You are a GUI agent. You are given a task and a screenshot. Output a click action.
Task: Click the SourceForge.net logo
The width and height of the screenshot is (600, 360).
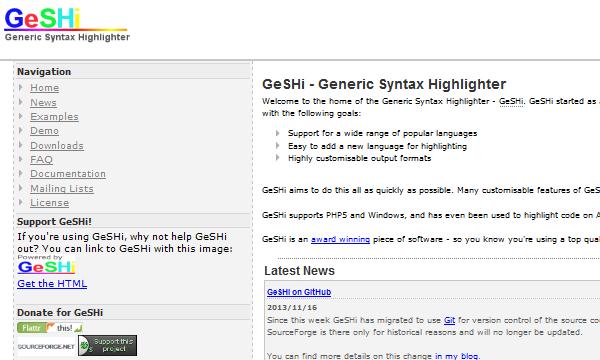pyautogui.click(x=46, y=346)
